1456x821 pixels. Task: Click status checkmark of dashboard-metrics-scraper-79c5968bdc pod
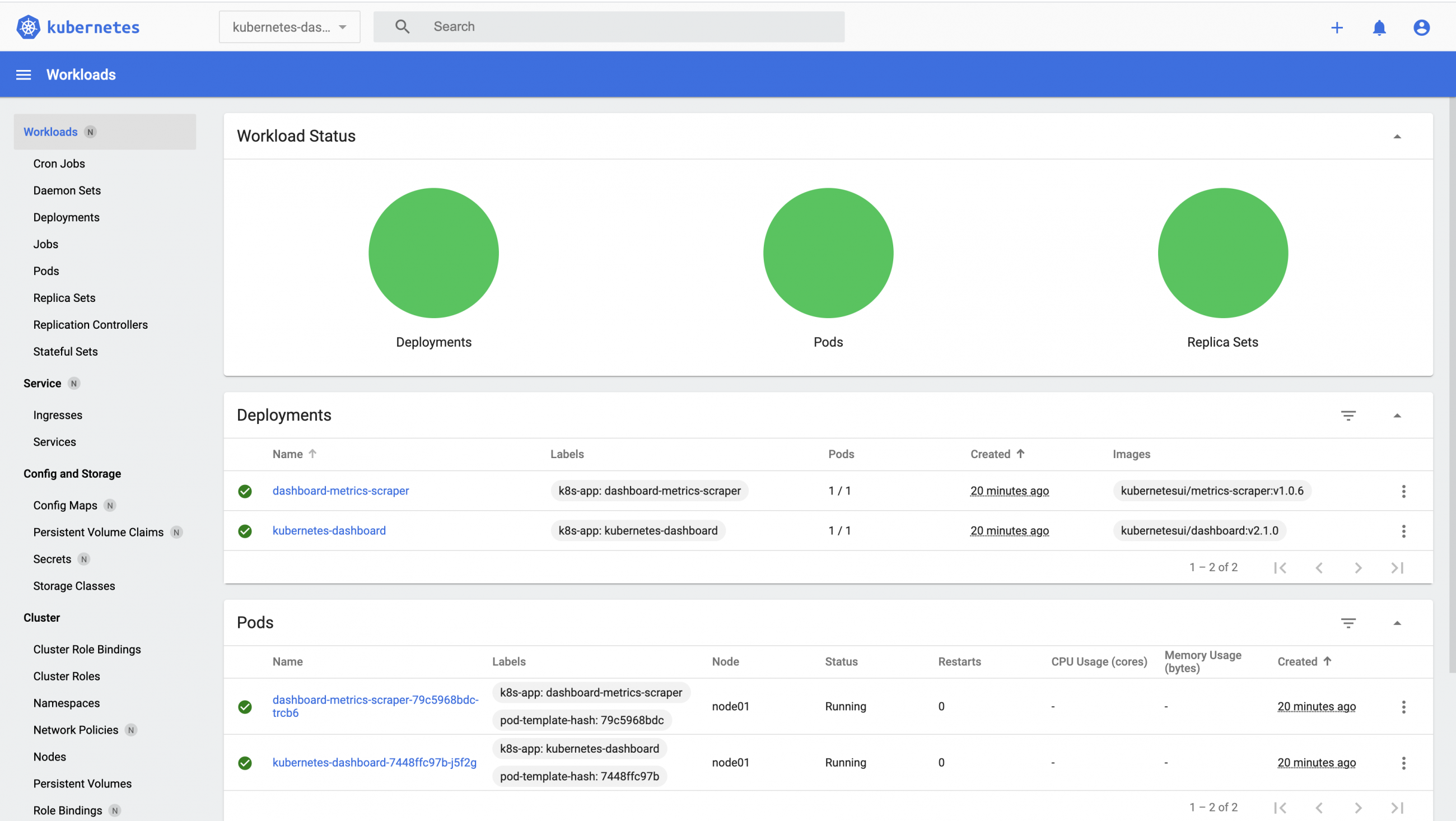coord(245,707)
